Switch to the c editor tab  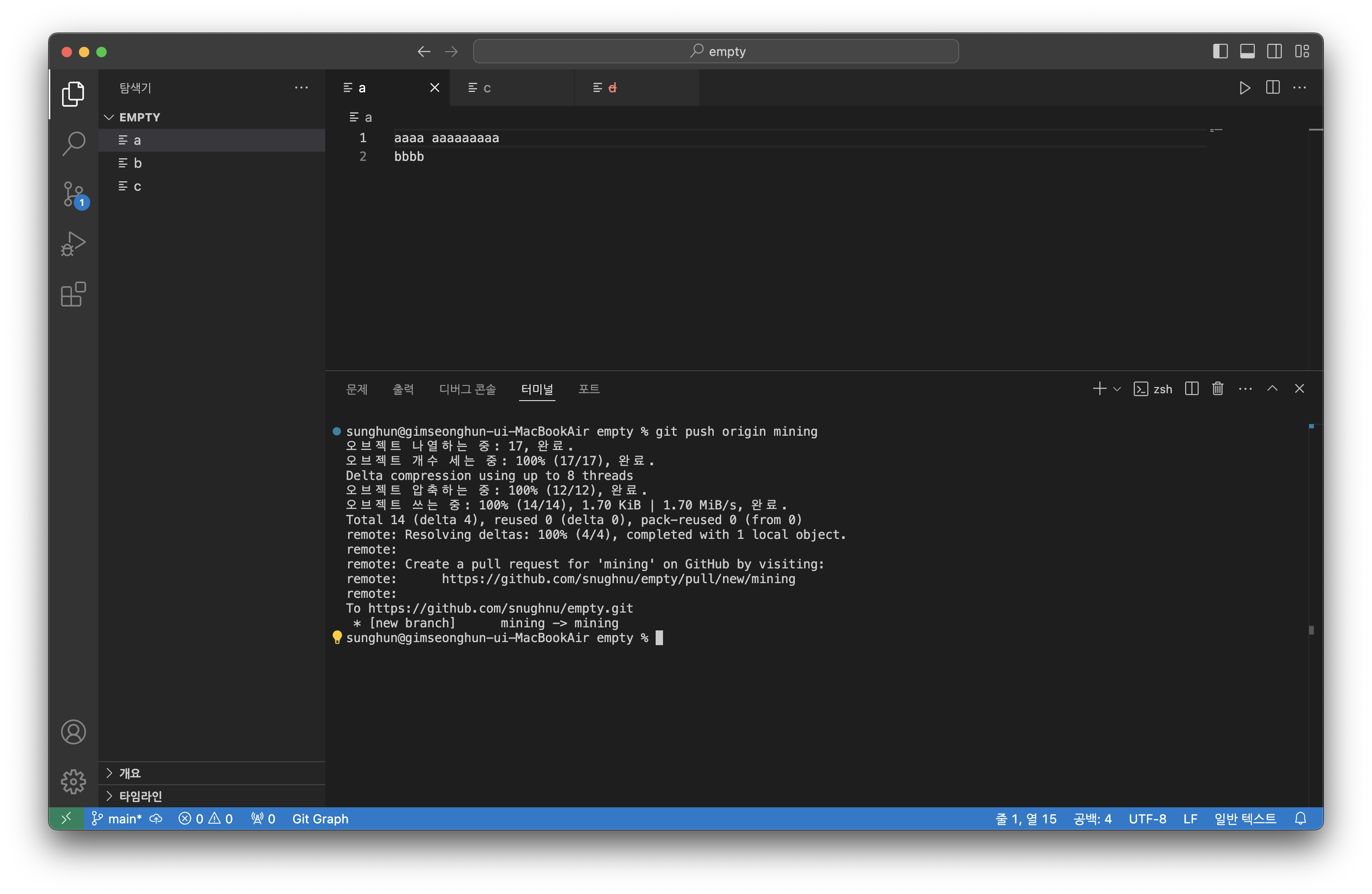(487, 88)
